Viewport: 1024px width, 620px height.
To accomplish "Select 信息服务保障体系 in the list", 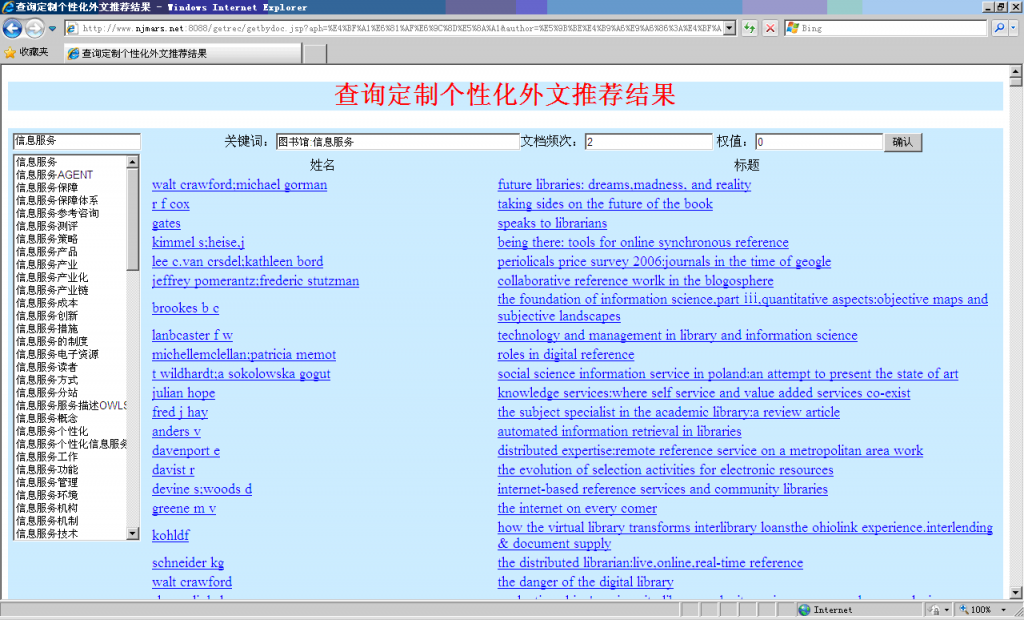I will [57, 201].
